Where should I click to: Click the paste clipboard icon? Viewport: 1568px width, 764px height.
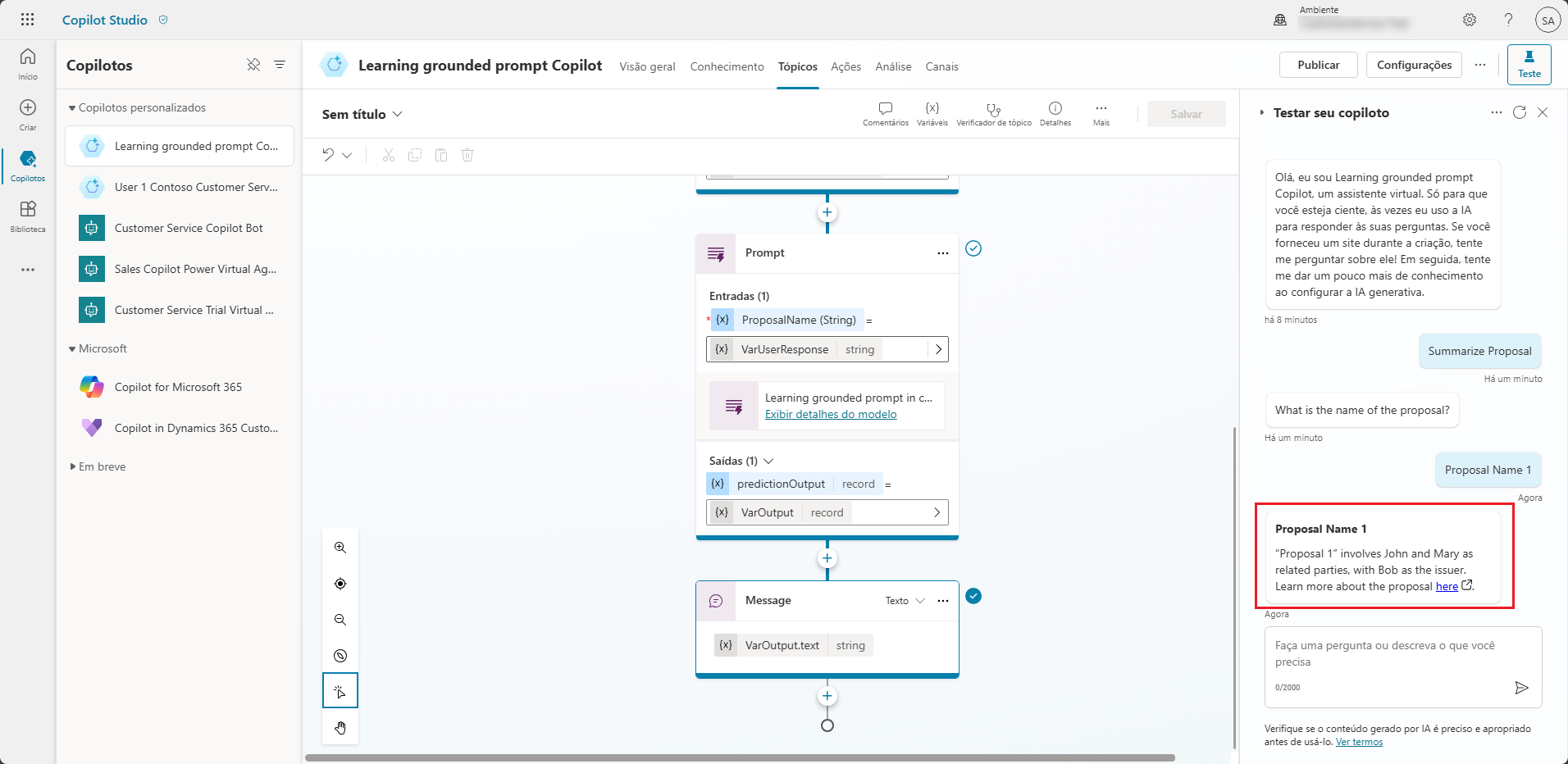(441, 155)
